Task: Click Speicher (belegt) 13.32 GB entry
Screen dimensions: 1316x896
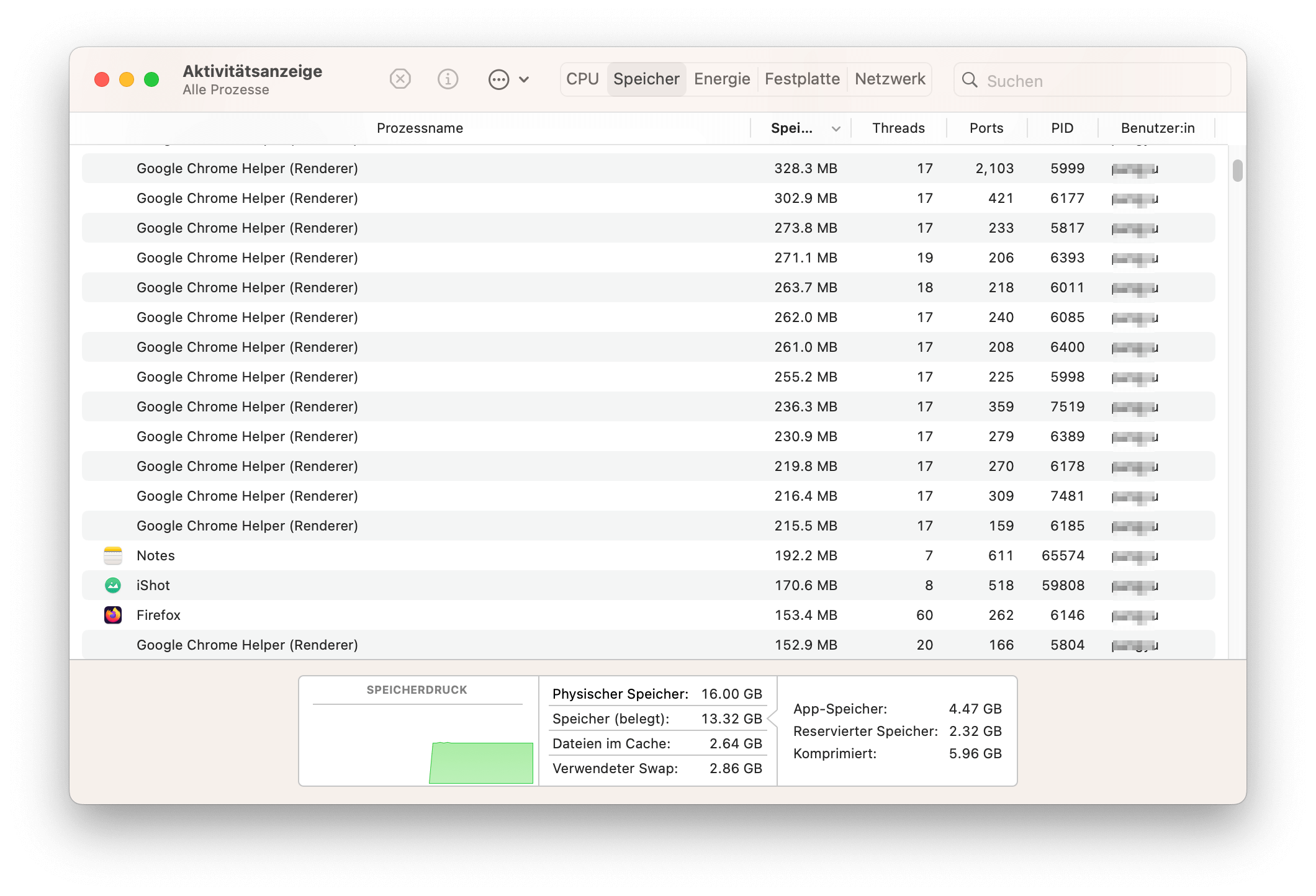Action: [x=657, y=719]
